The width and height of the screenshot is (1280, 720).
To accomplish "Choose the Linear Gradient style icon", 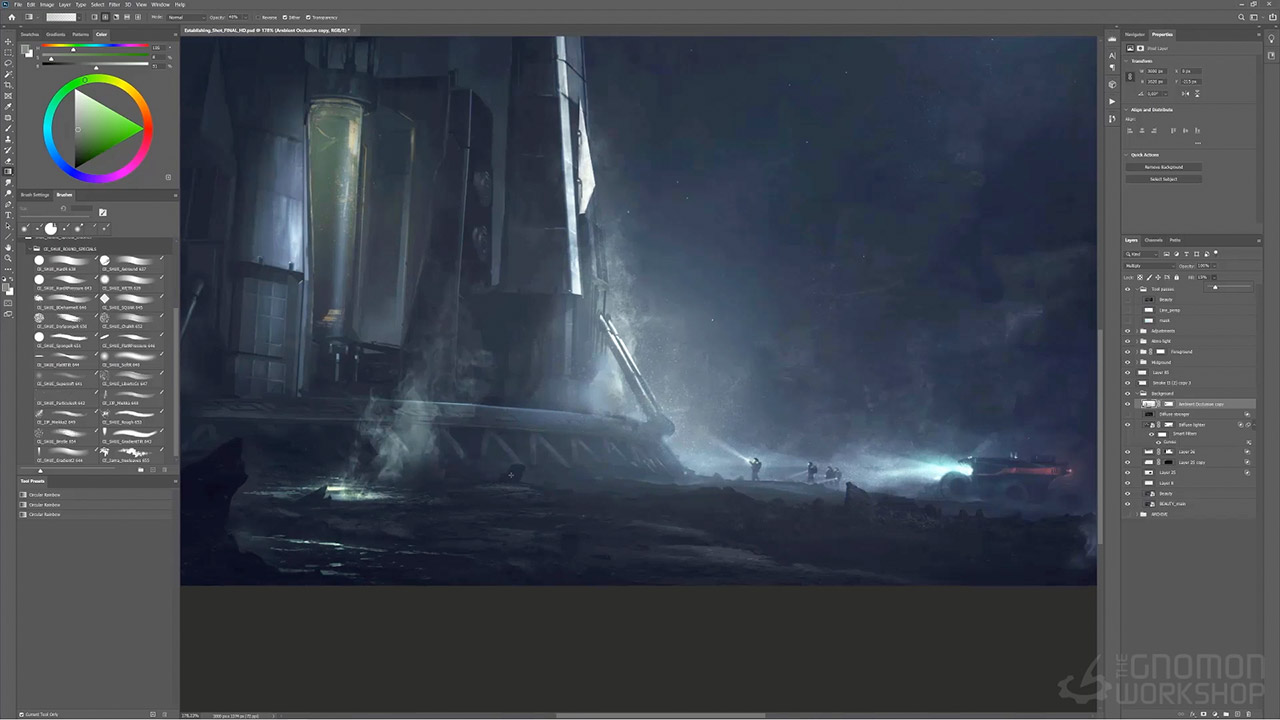I will pyautogui.click(x=93, y=17).
